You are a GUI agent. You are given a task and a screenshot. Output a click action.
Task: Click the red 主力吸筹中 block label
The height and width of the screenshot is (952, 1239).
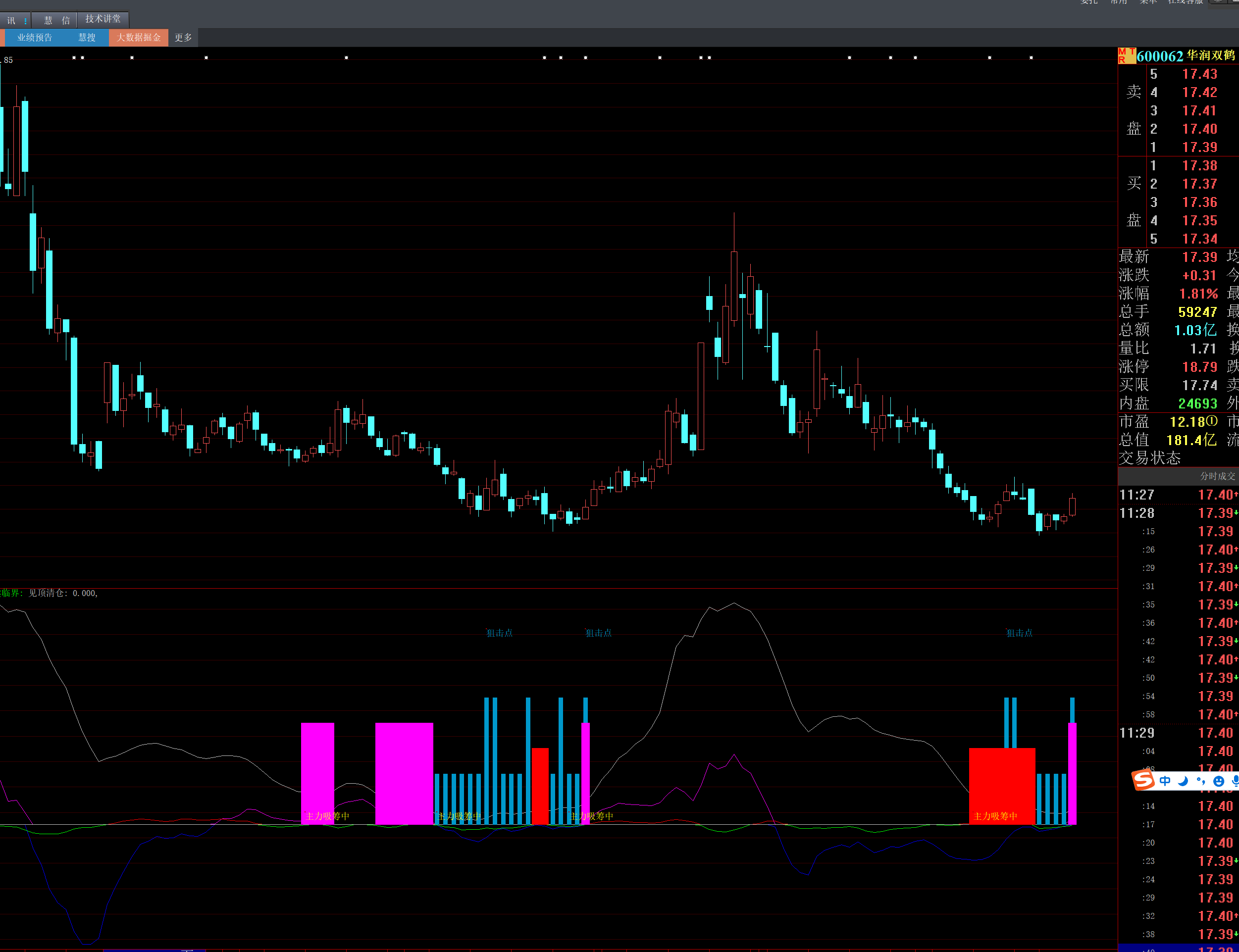(x=995, y=816)
